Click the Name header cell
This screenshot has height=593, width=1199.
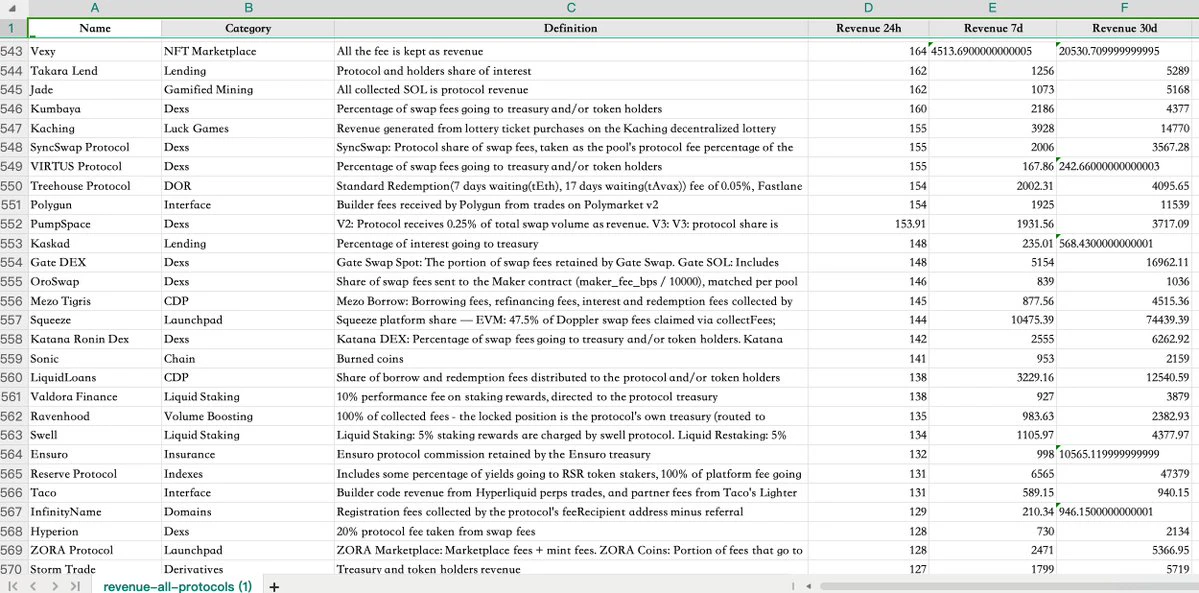95,28
